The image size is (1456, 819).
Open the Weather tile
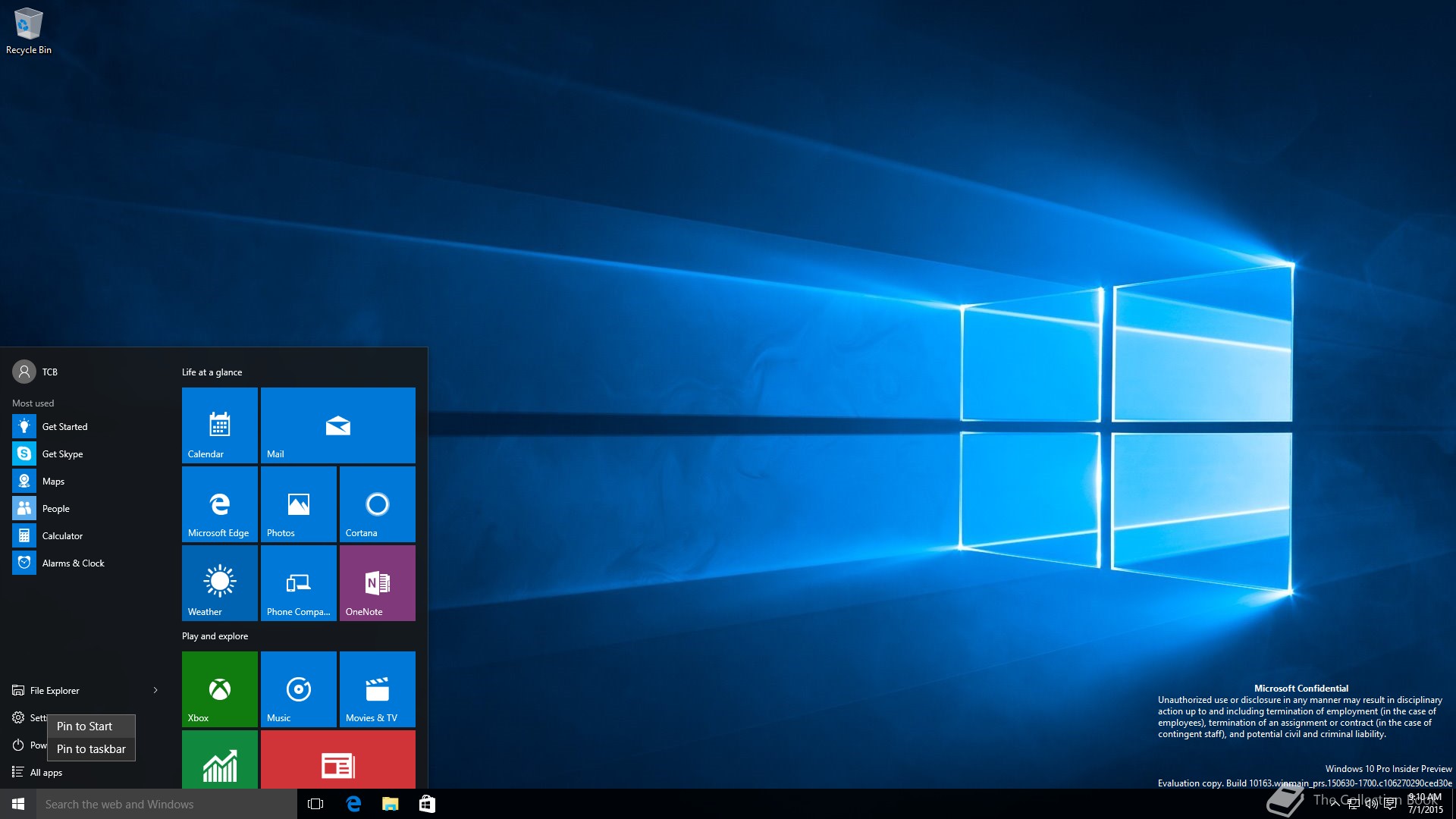[220, 583]
